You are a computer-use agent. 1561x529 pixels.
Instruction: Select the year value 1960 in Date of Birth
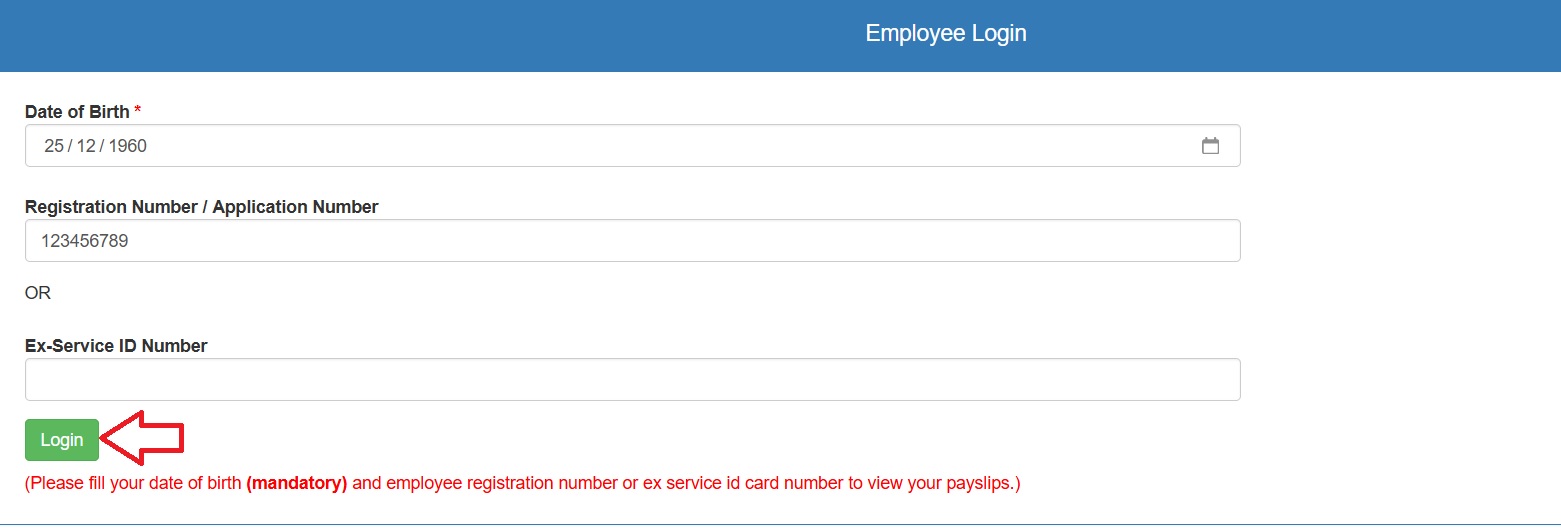click(x=127, y=146)
